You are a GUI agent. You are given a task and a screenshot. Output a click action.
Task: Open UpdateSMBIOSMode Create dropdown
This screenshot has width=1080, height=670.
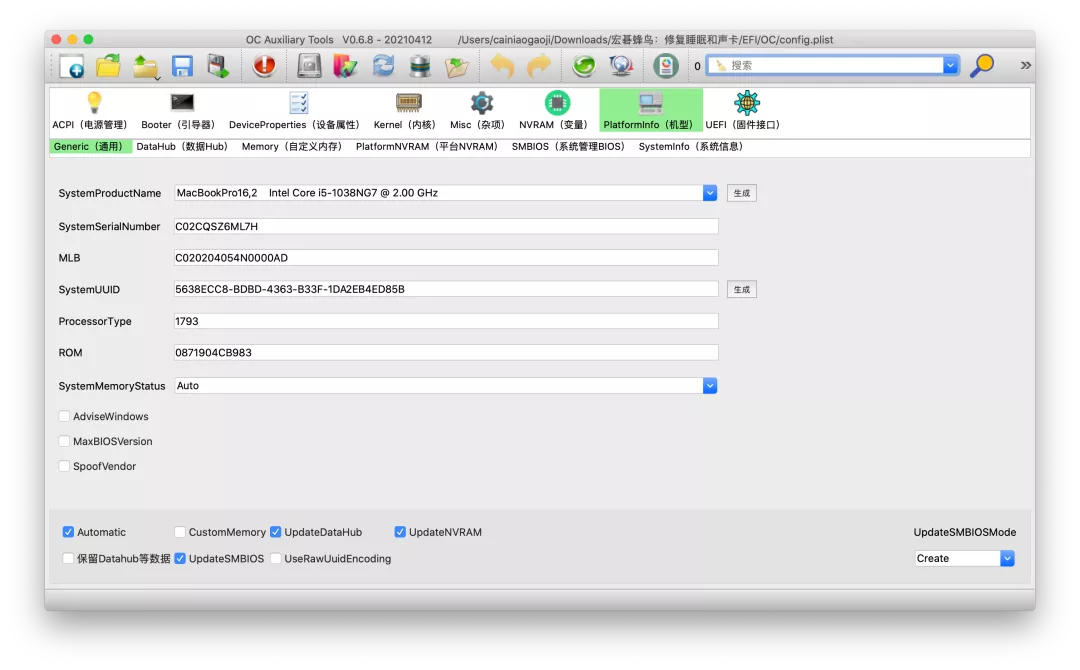click(964, 558)
